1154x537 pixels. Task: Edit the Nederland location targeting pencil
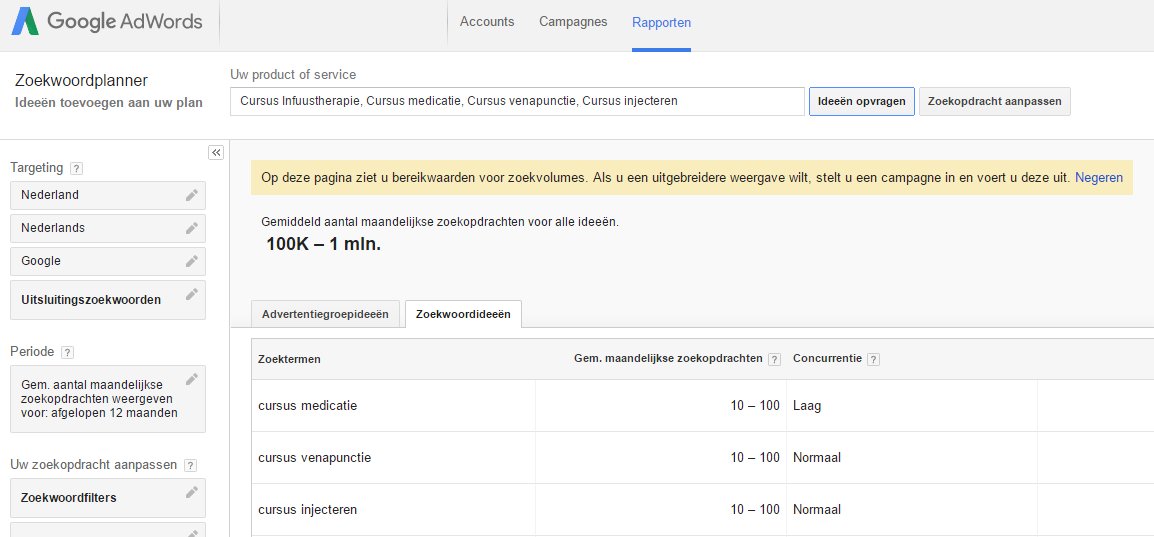191,195
